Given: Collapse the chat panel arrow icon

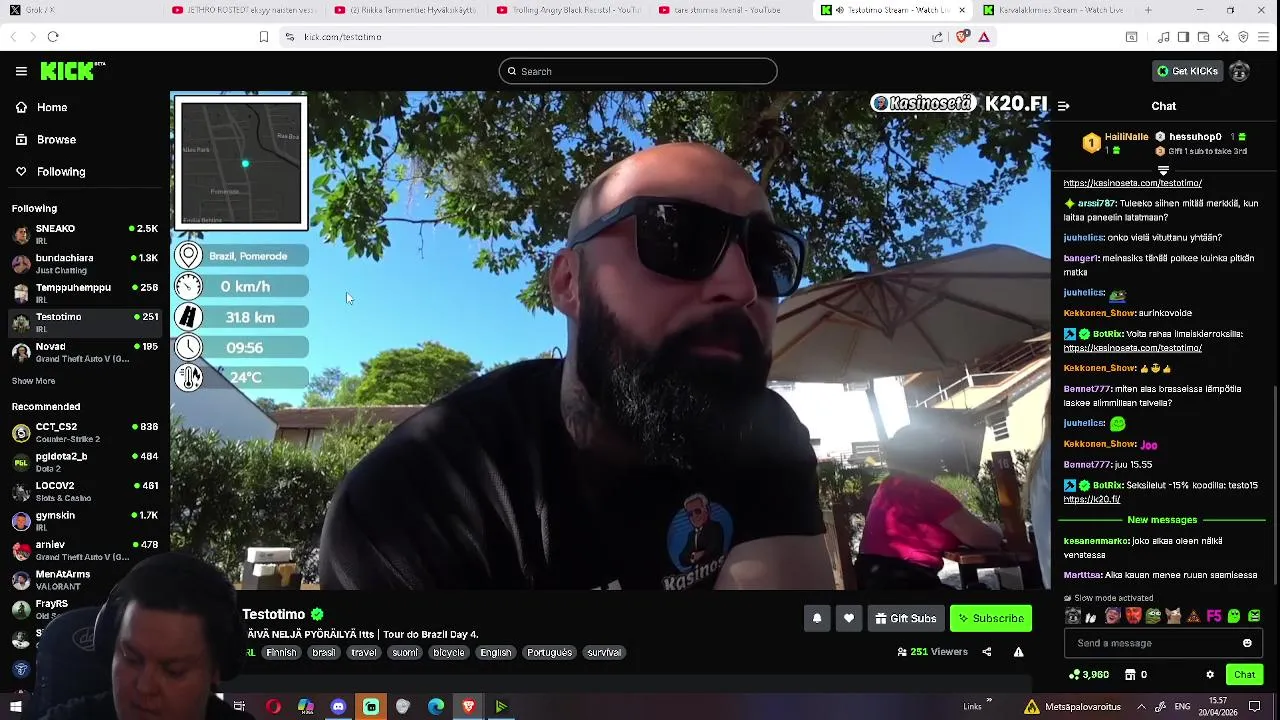Looking at the screenshot, I should pyautogui.click(x=1063, y=106).
